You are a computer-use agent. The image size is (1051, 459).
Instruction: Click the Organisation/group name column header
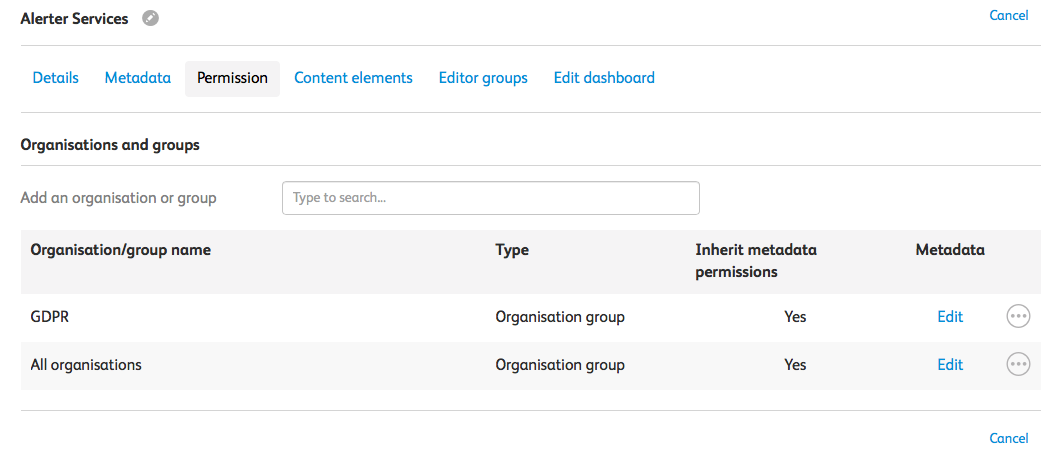pos(121,250)
